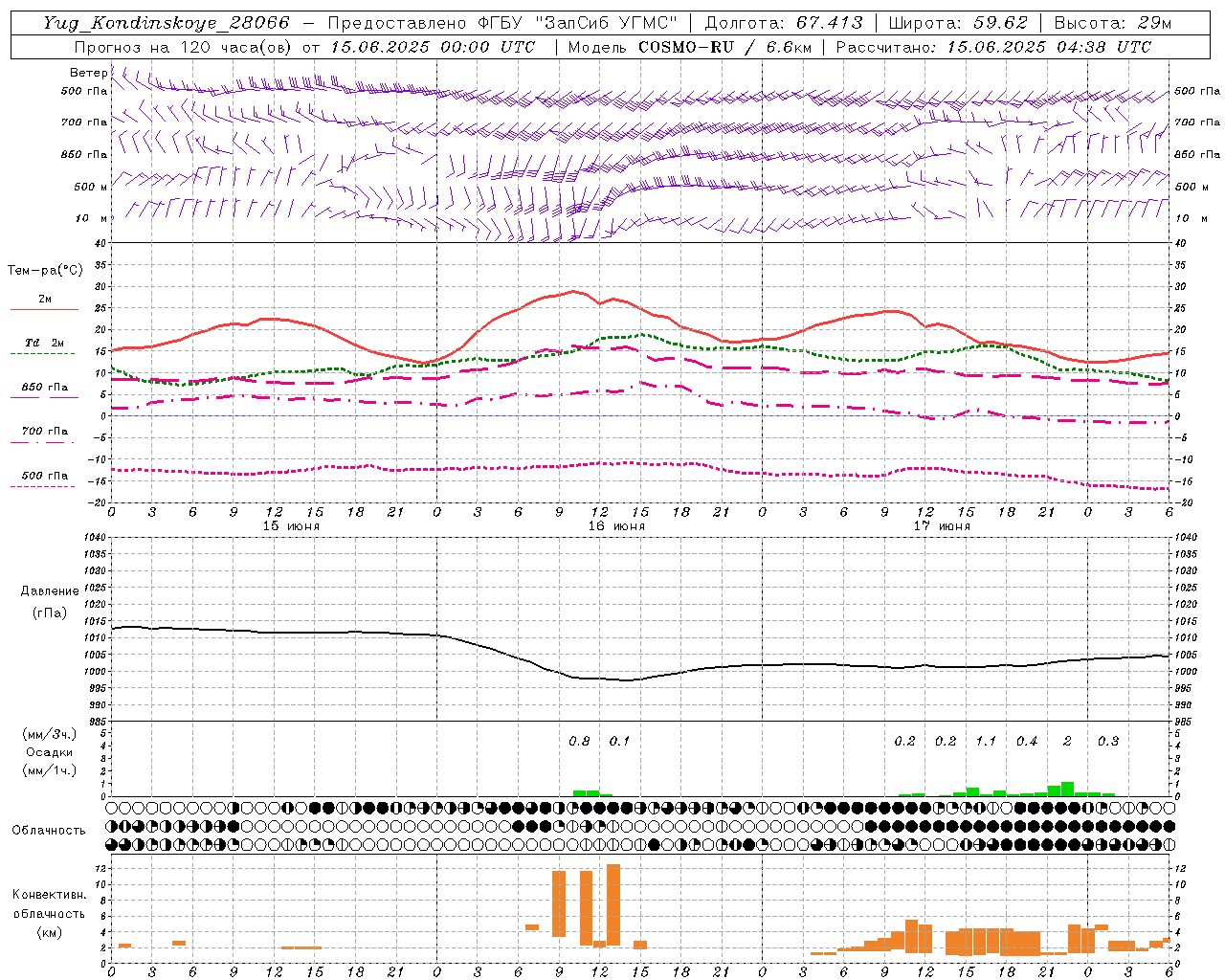Click the Облачность cloudiness label
1225x980 pixels.
pyautogui.click(x=49, y=830)
